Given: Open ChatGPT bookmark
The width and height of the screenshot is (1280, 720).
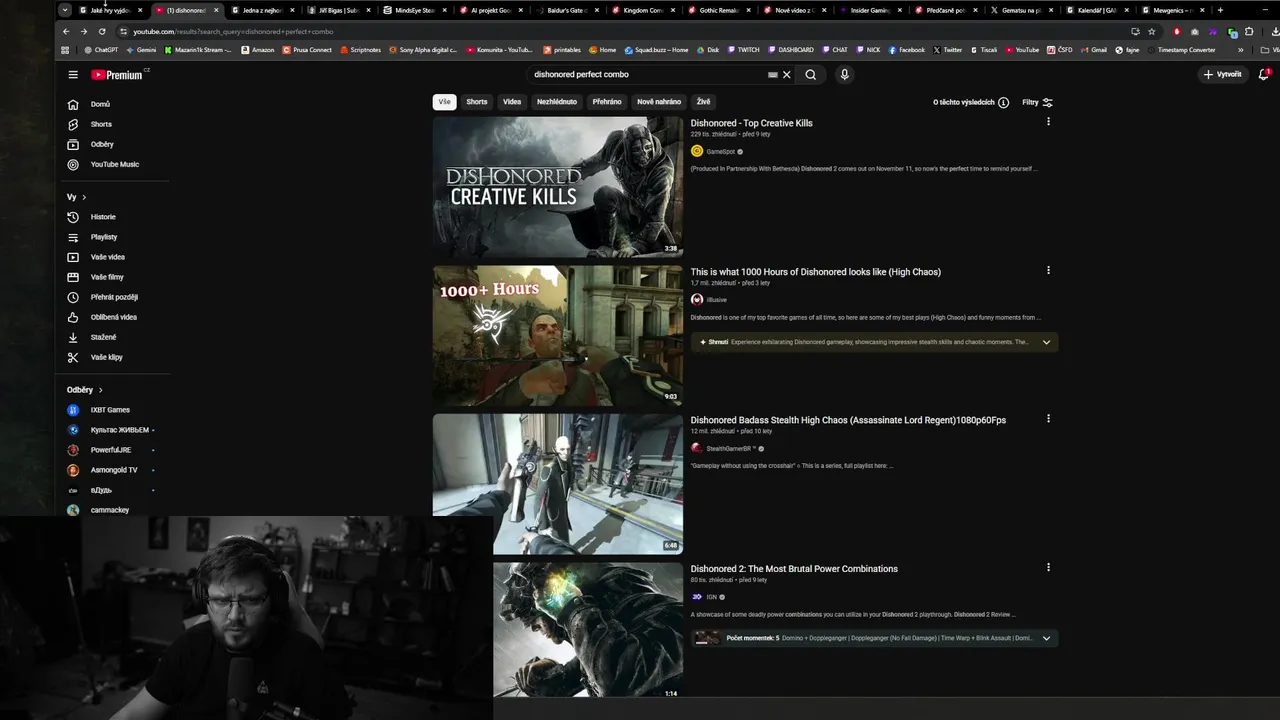Looking at the screenshot, I should tap(101, 50).
